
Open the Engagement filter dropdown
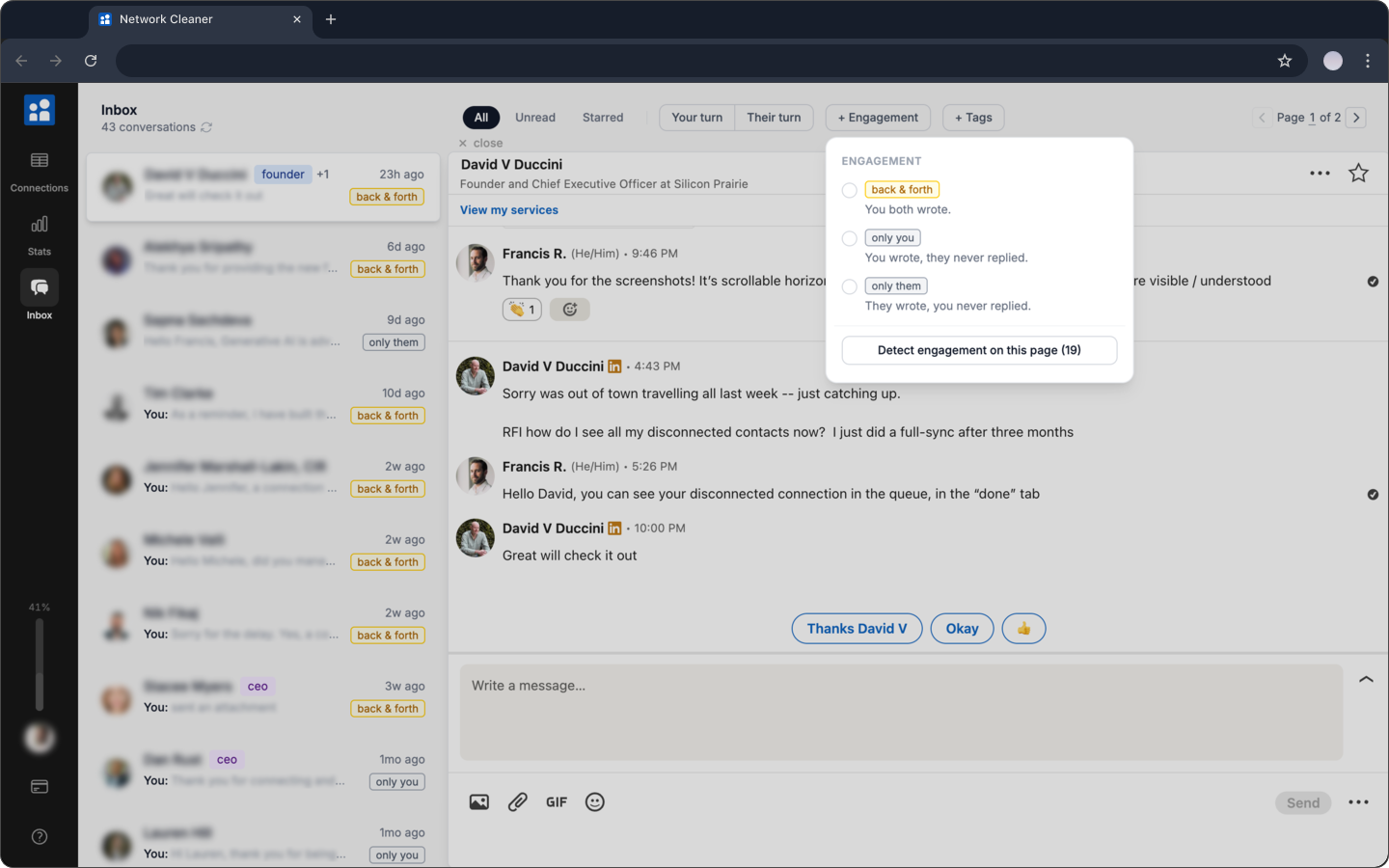(878, 118)
